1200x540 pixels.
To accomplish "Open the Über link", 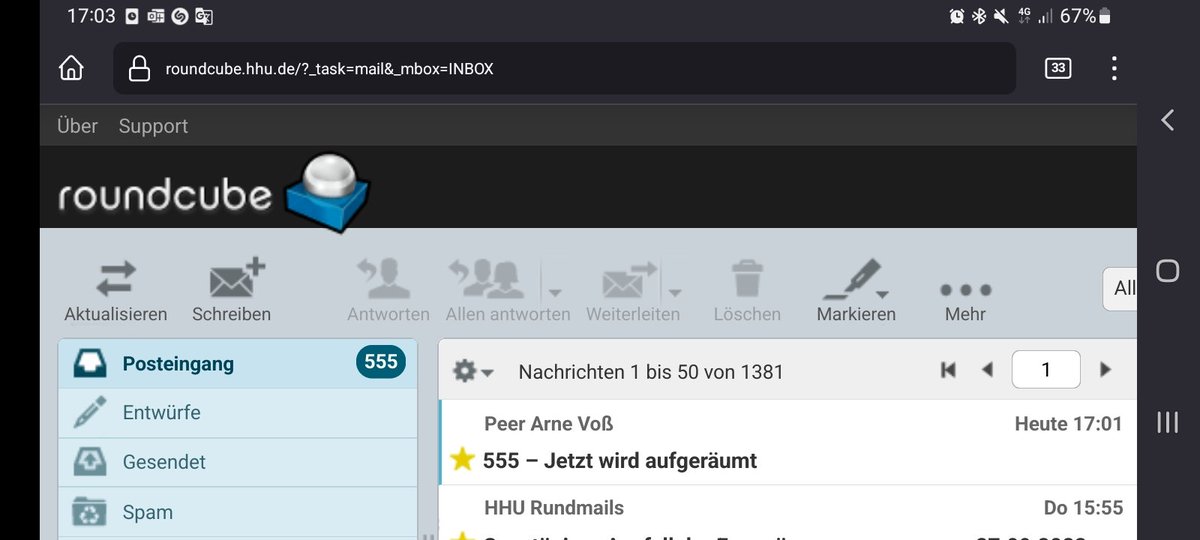I will click(x=77, y=126).
